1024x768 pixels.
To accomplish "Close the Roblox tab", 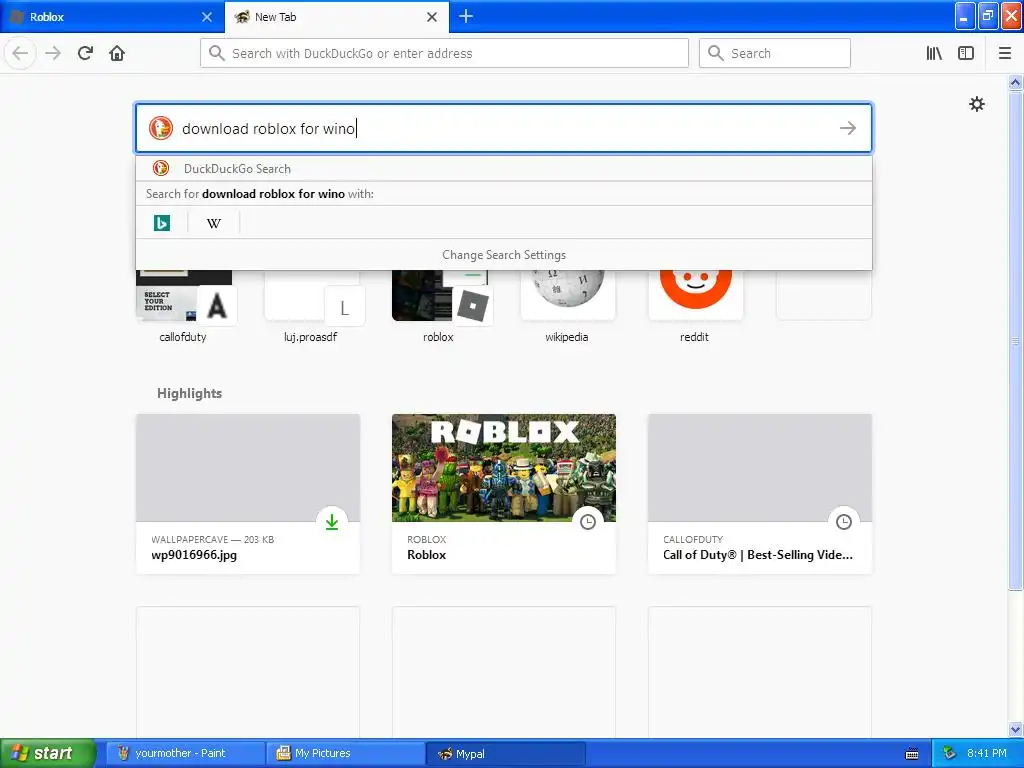I will tap(207, 17).
